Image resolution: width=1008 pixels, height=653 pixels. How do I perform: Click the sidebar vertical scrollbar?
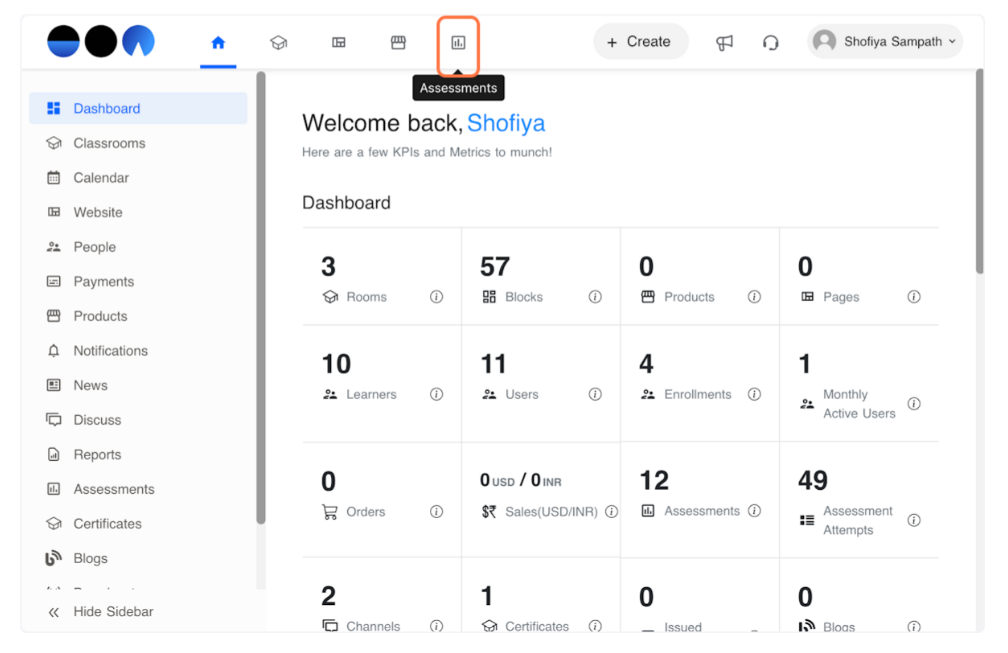(261, 299)
